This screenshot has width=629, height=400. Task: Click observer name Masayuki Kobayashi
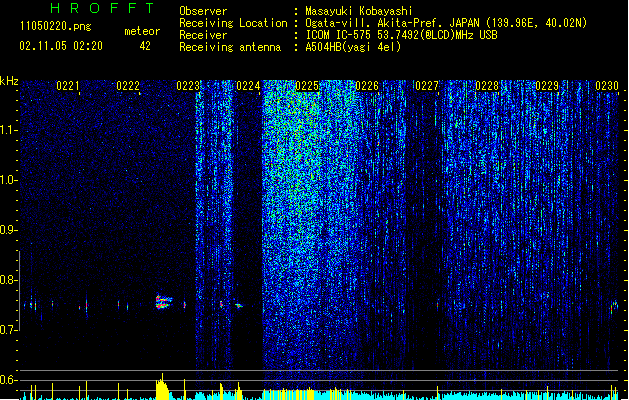(359, 11)
